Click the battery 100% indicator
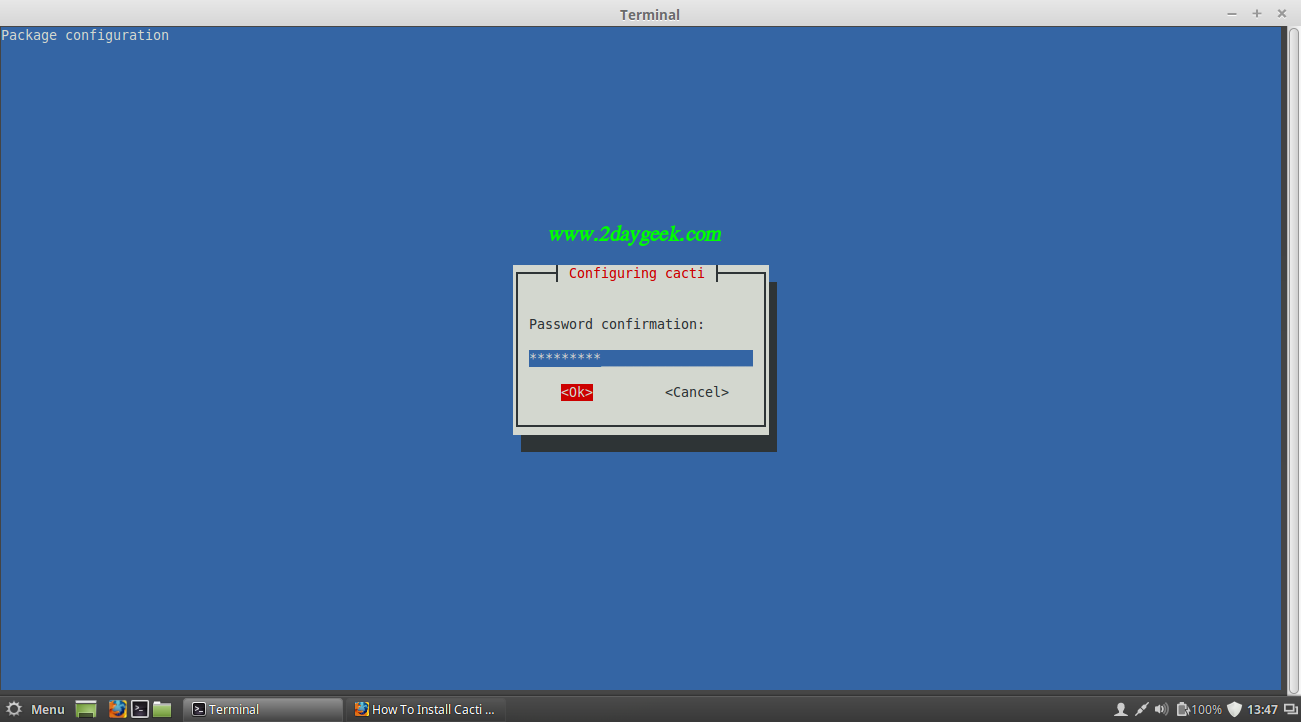This screenshot has width=1301, height=722. (x=1199, y=709)
